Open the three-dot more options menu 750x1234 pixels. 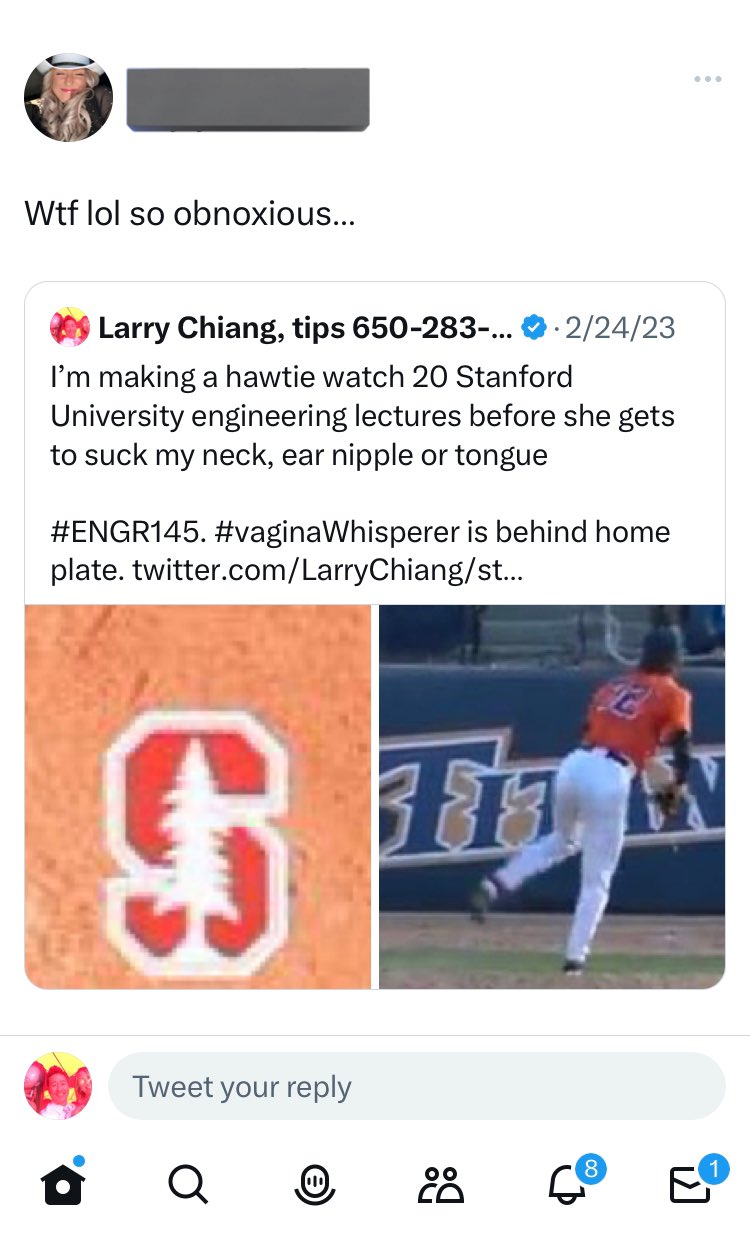coord(707,79)
